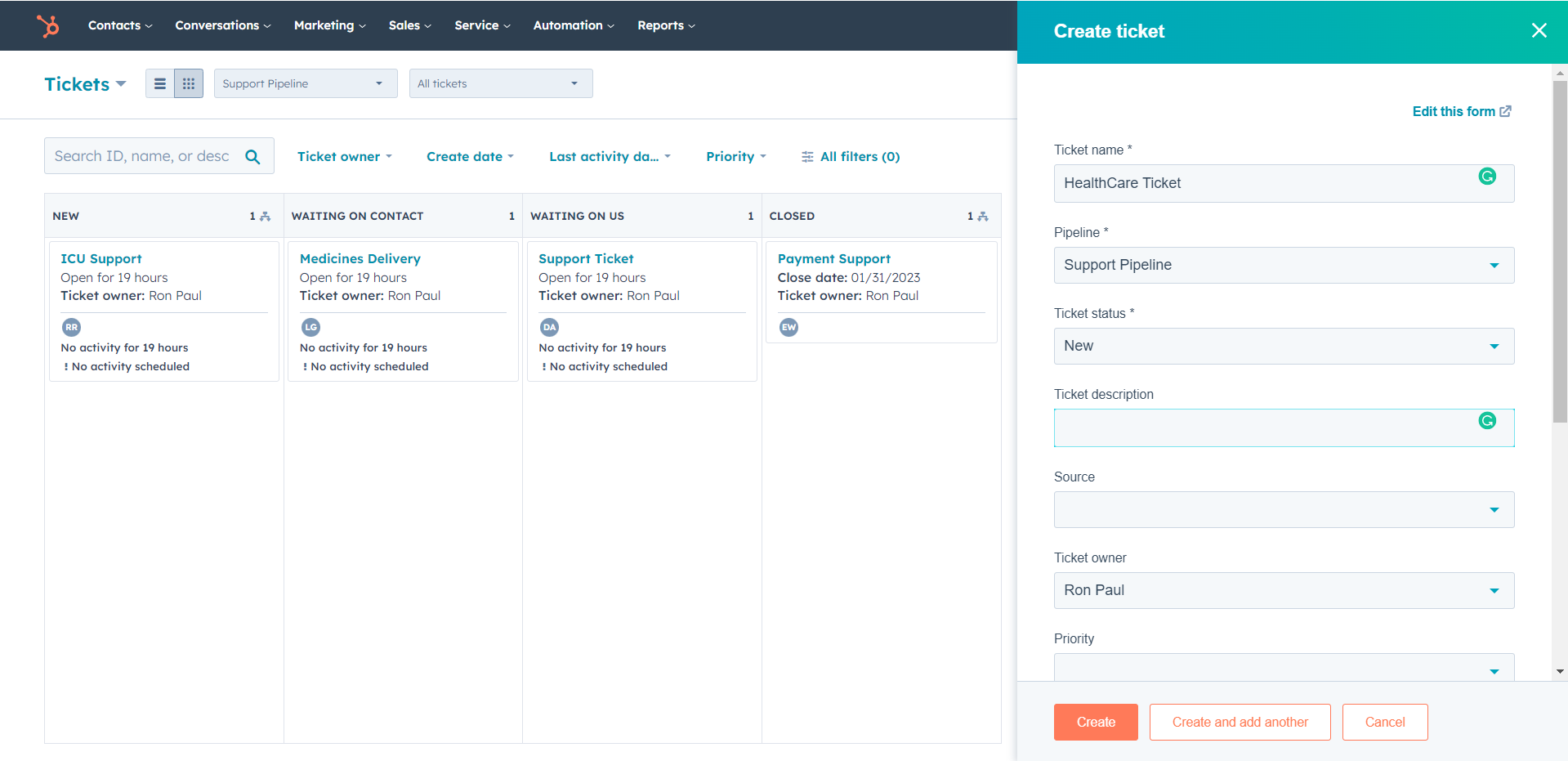
Task: Click the search magnifier icon
Action: click(252, 155)
